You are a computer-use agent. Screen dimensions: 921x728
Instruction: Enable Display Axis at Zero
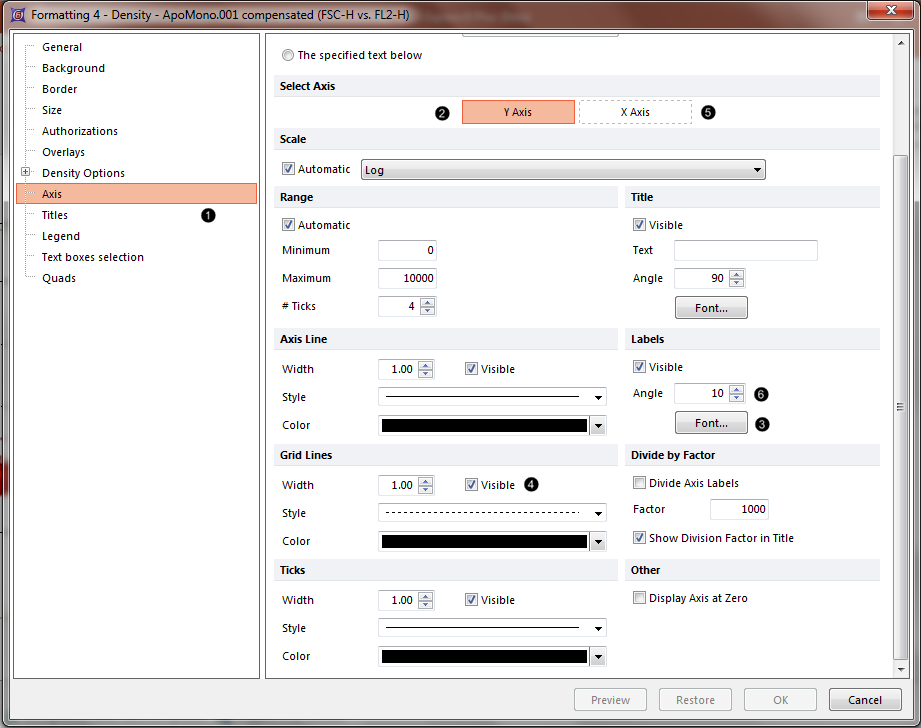(x=640, y=598)
